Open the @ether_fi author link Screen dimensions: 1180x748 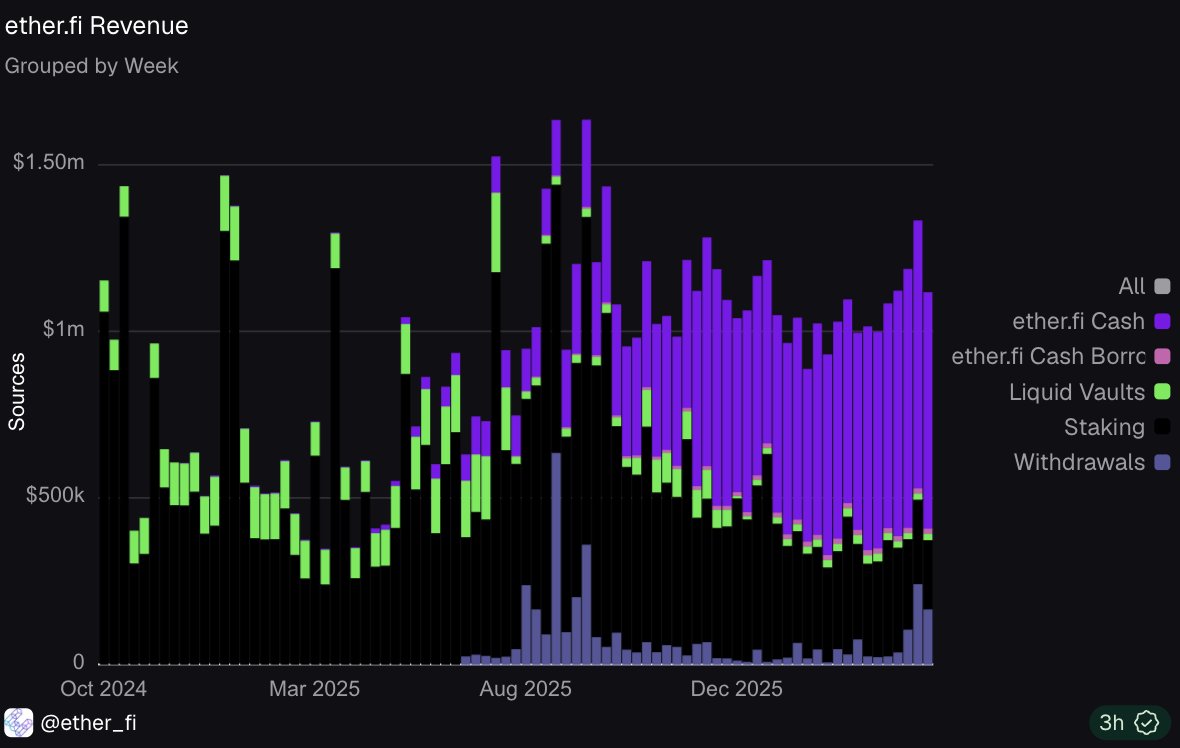pos(88,722)
